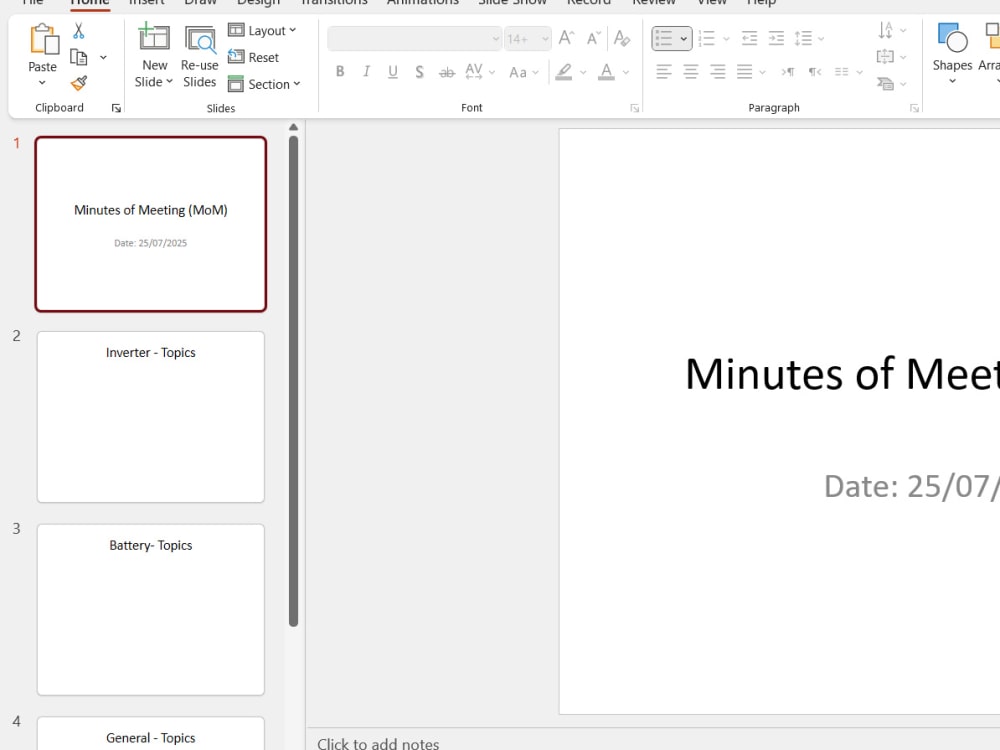Toggle Italic formatting
The image size is (1000, 750).
[366, 71]
